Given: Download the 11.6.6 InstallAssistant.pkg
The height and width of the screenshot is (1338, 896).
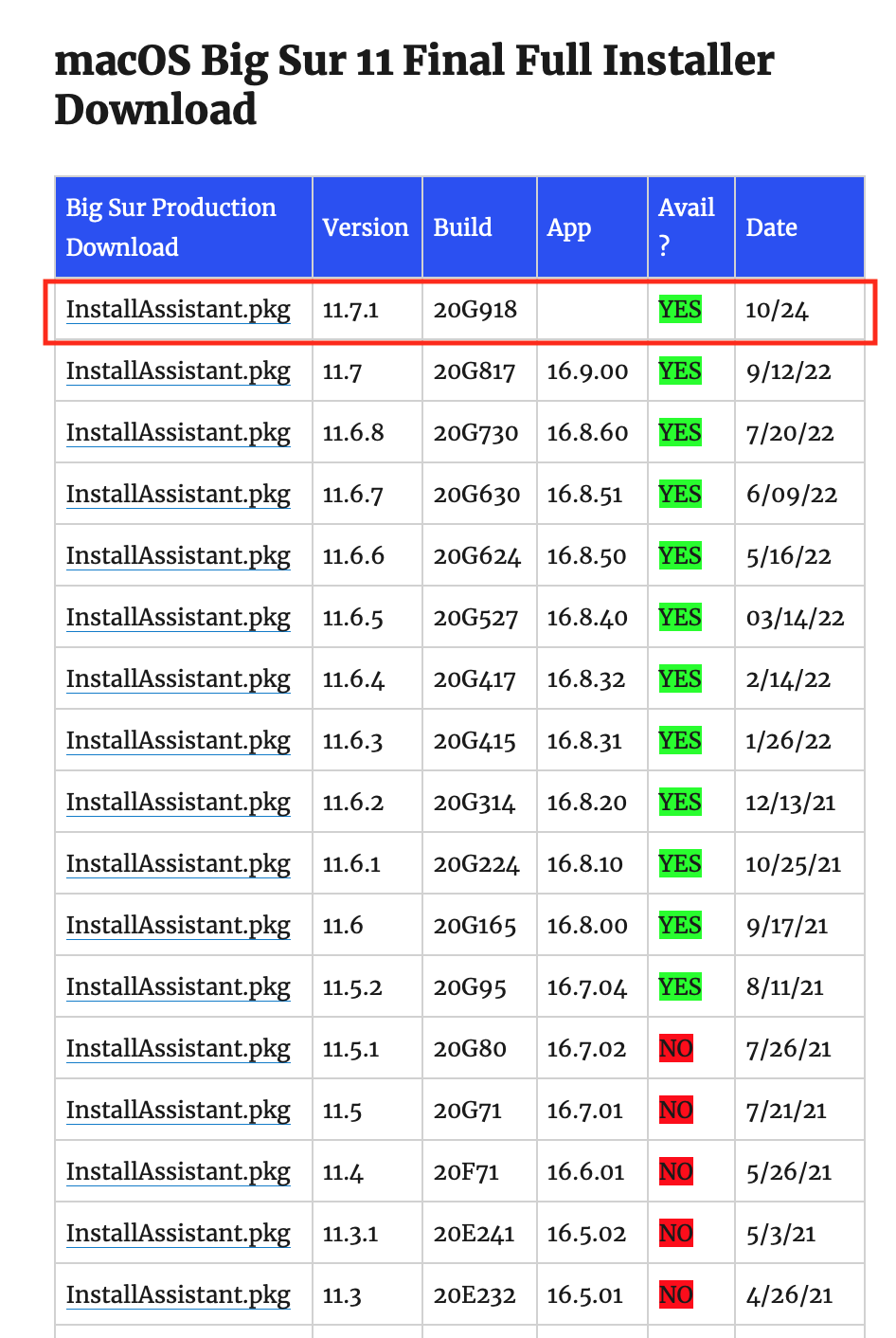Looking at the screenshot, I should click(178, 556).
